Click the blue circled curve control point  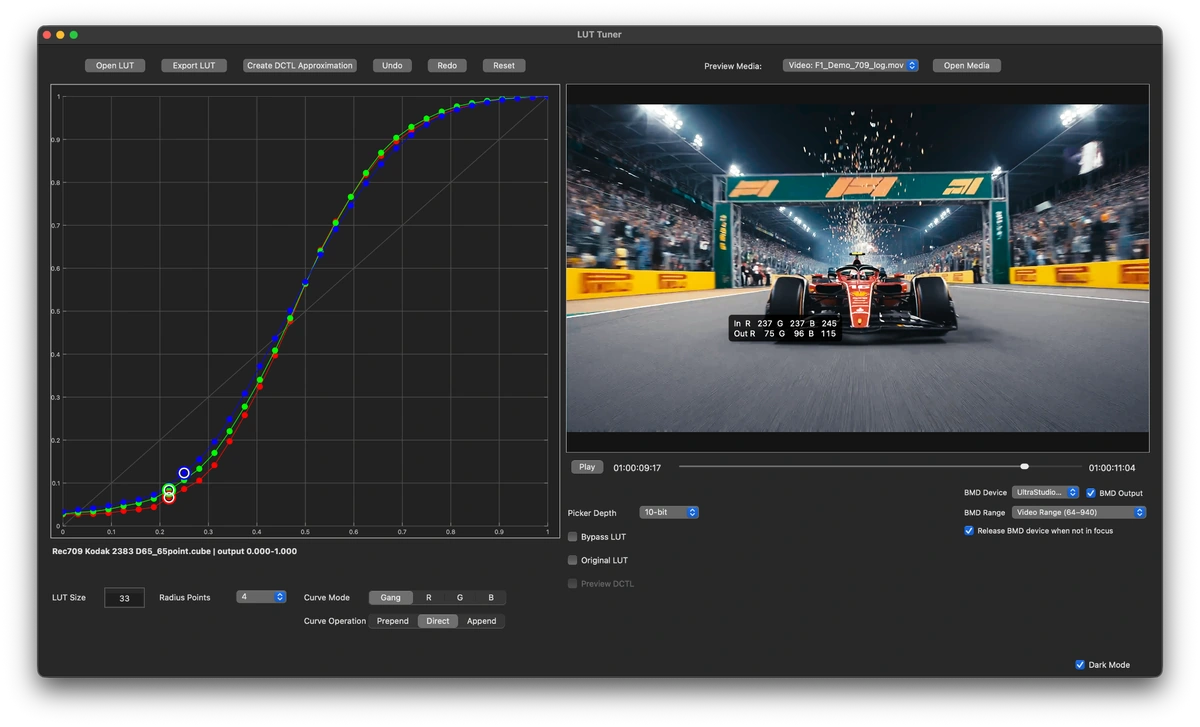184,473
